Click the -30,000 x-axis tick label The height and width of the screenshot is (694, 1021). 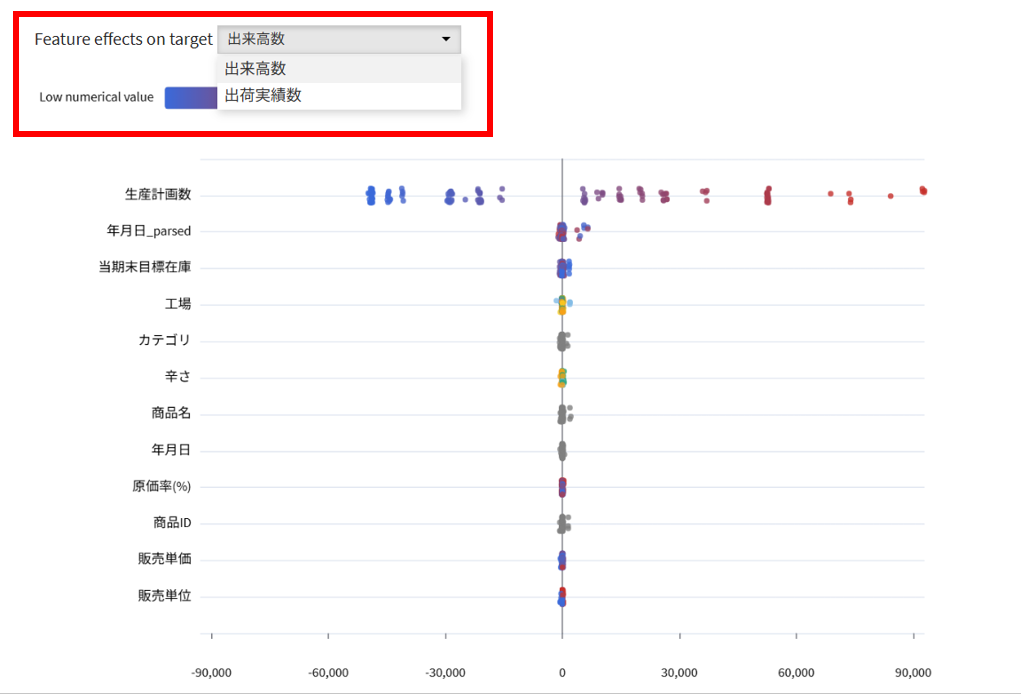[445, 673]
